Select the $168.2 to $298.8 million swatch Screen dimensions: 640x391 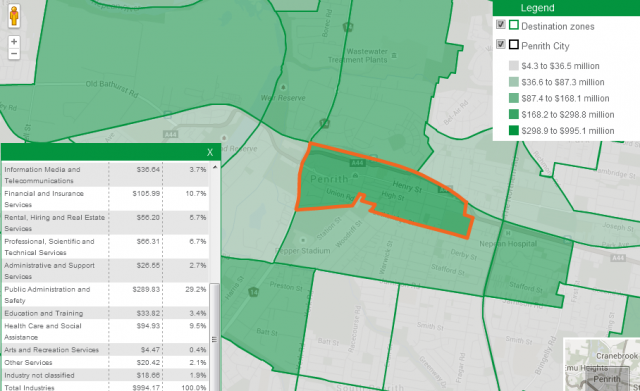pyautogui.click(x=514, y=114)
